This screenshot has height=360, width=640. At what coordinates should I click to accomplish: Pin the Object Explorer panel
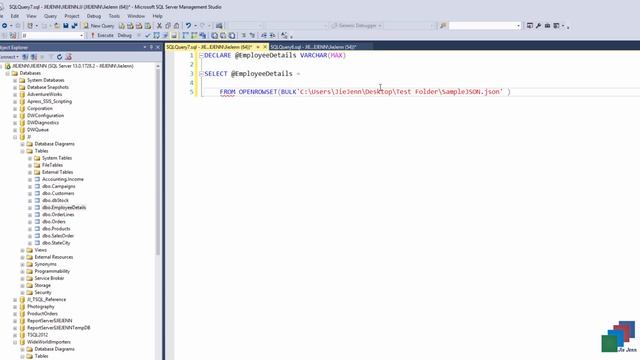151,47
